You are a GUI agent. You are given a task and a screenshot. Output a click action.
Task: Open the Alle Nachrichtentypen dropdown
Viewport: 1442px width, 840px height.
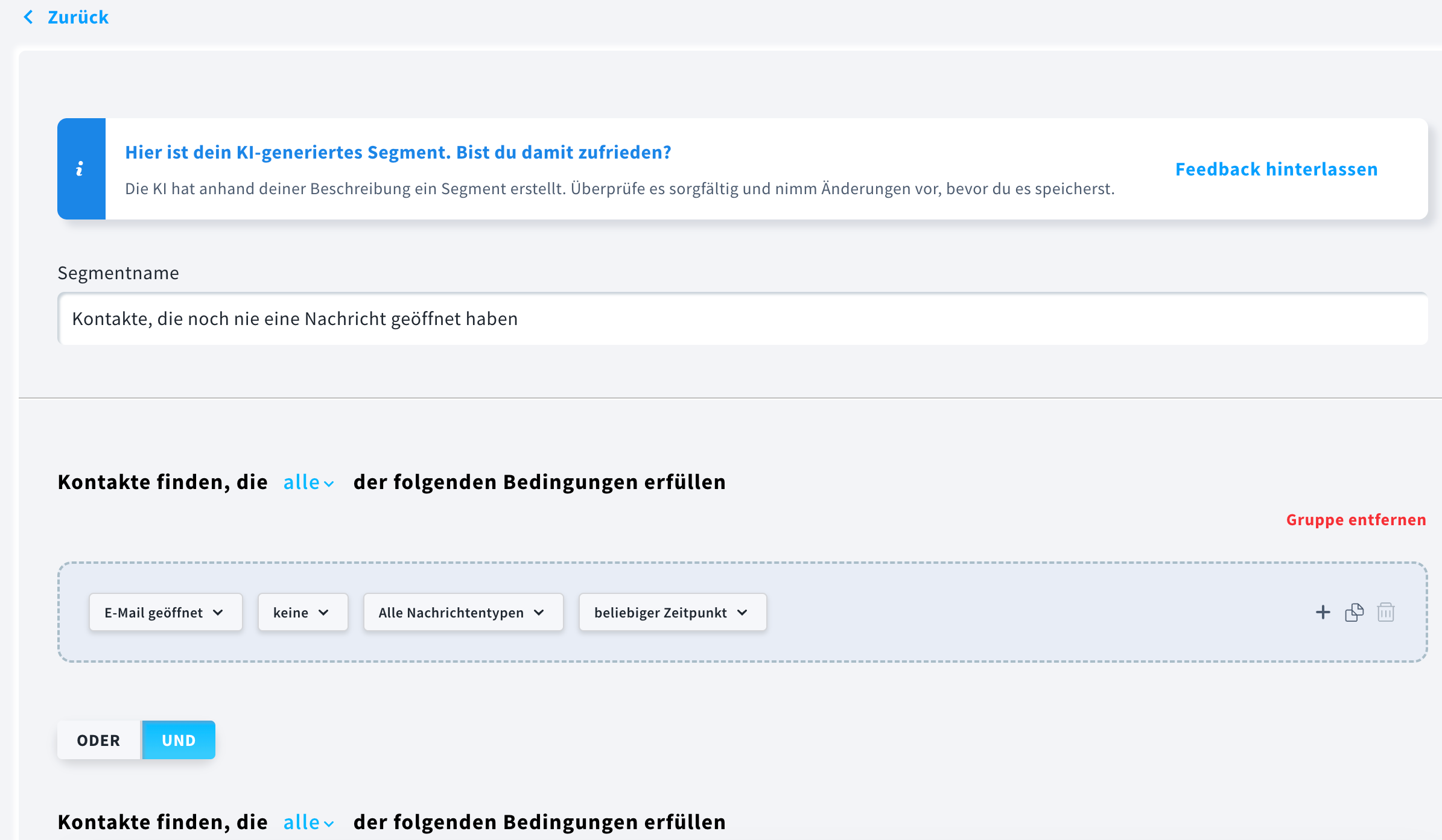(462, 612)
